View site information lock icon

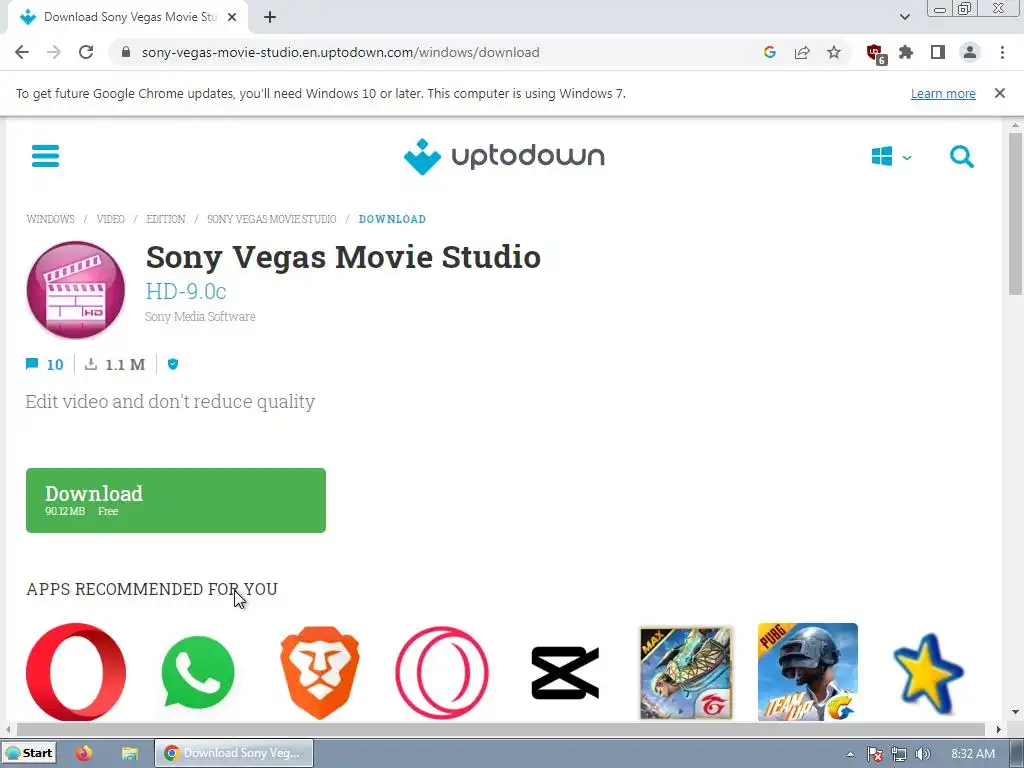pos(126,52)
